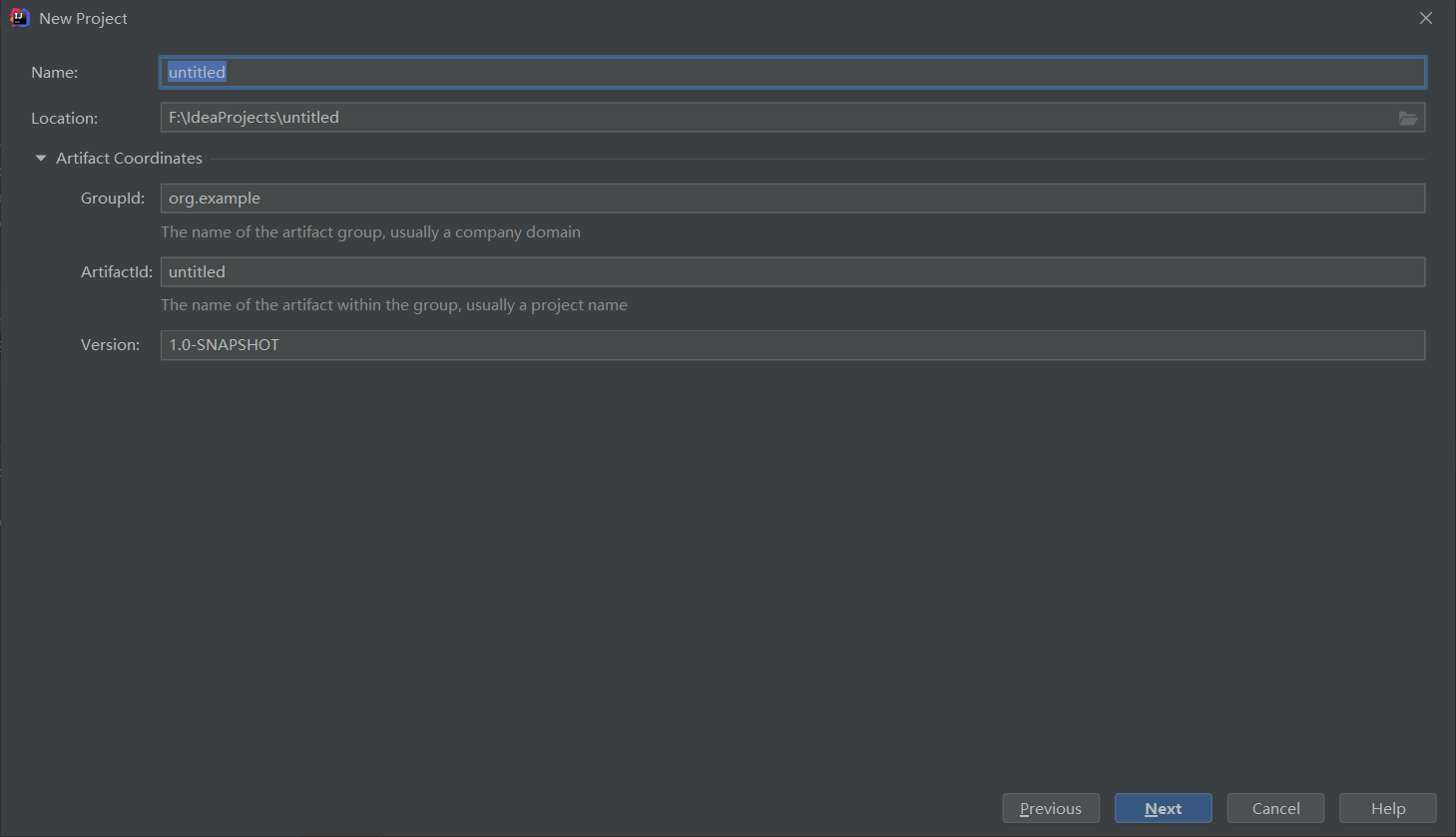Screen dimensions: 1456x837
Task: Click the GroupId hint about company domain
Action: (370, 232)
